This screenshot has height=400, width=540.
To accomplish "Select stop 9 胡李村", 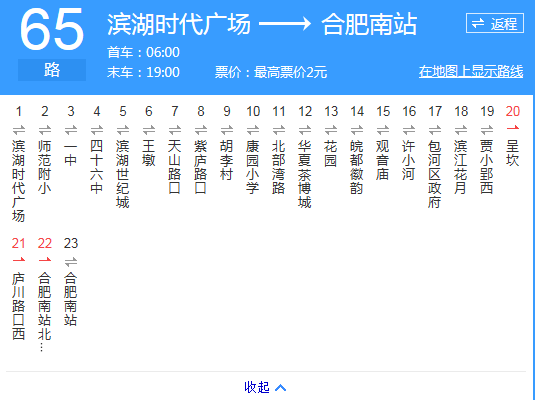I will (x=227, y=160).
